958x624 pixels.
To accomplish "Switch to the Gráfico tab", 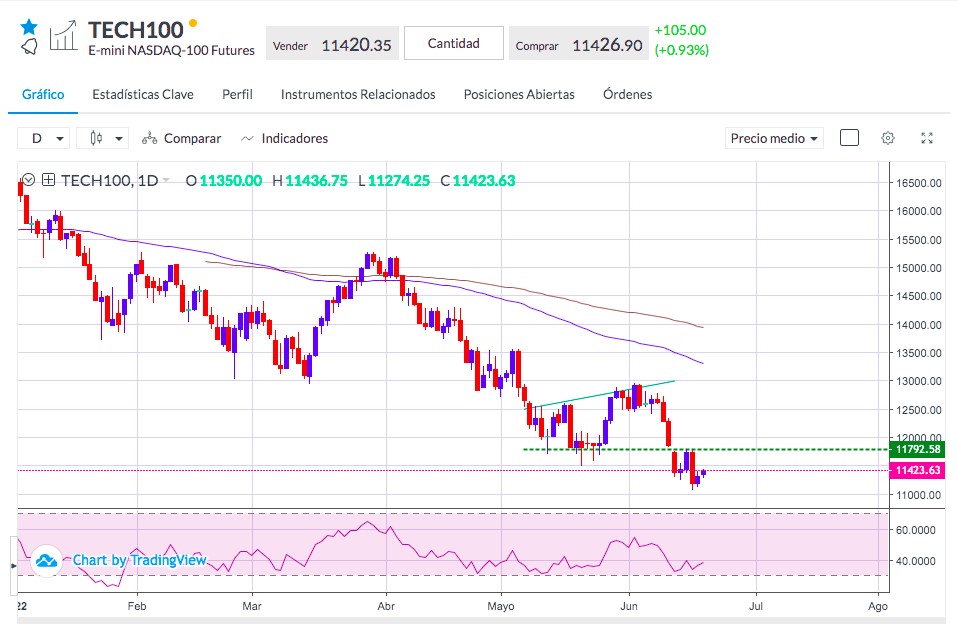I will [x=43, y=95].
